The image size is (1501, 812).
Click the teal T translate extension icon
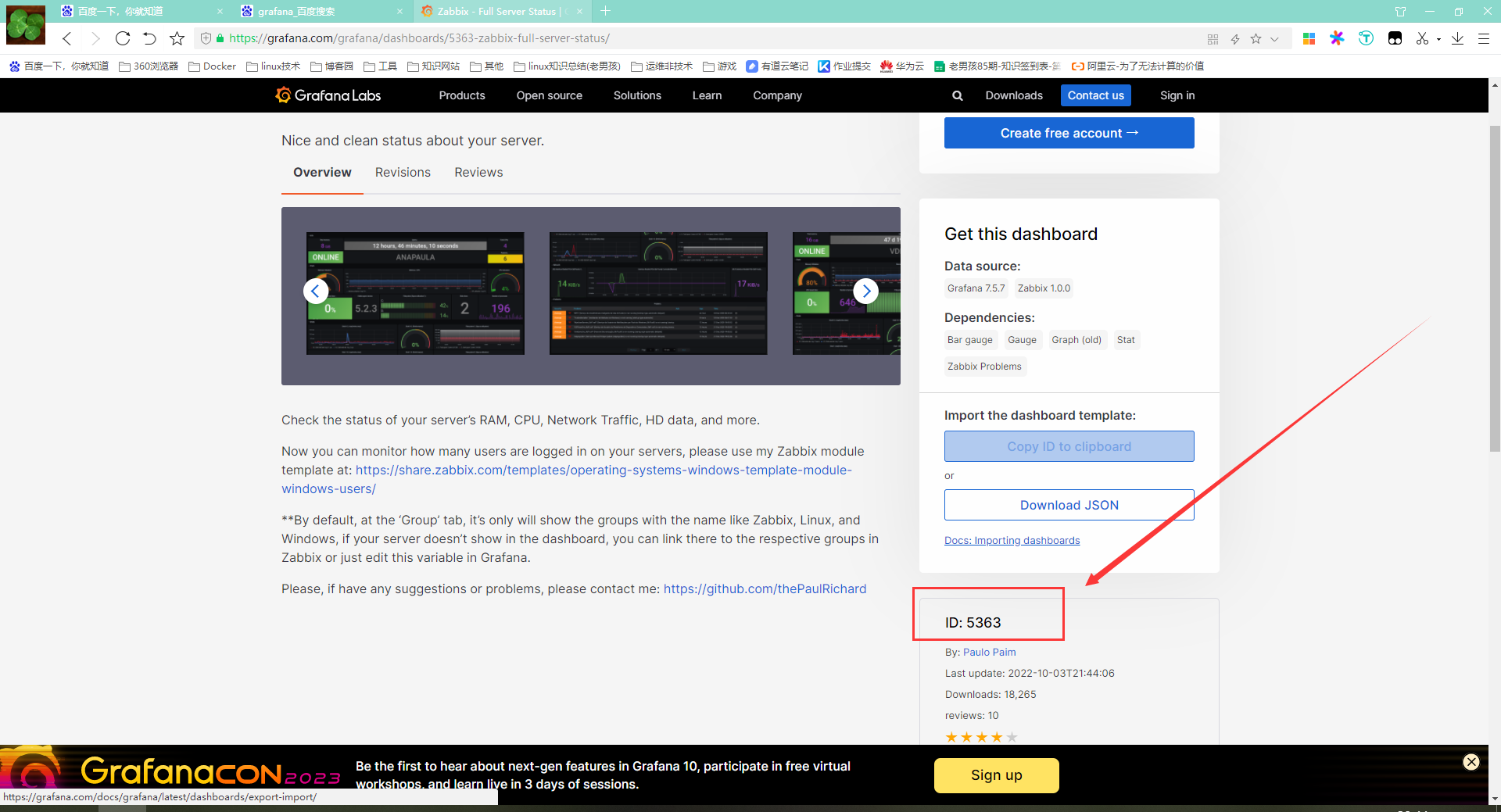(x=1366, y=38)
